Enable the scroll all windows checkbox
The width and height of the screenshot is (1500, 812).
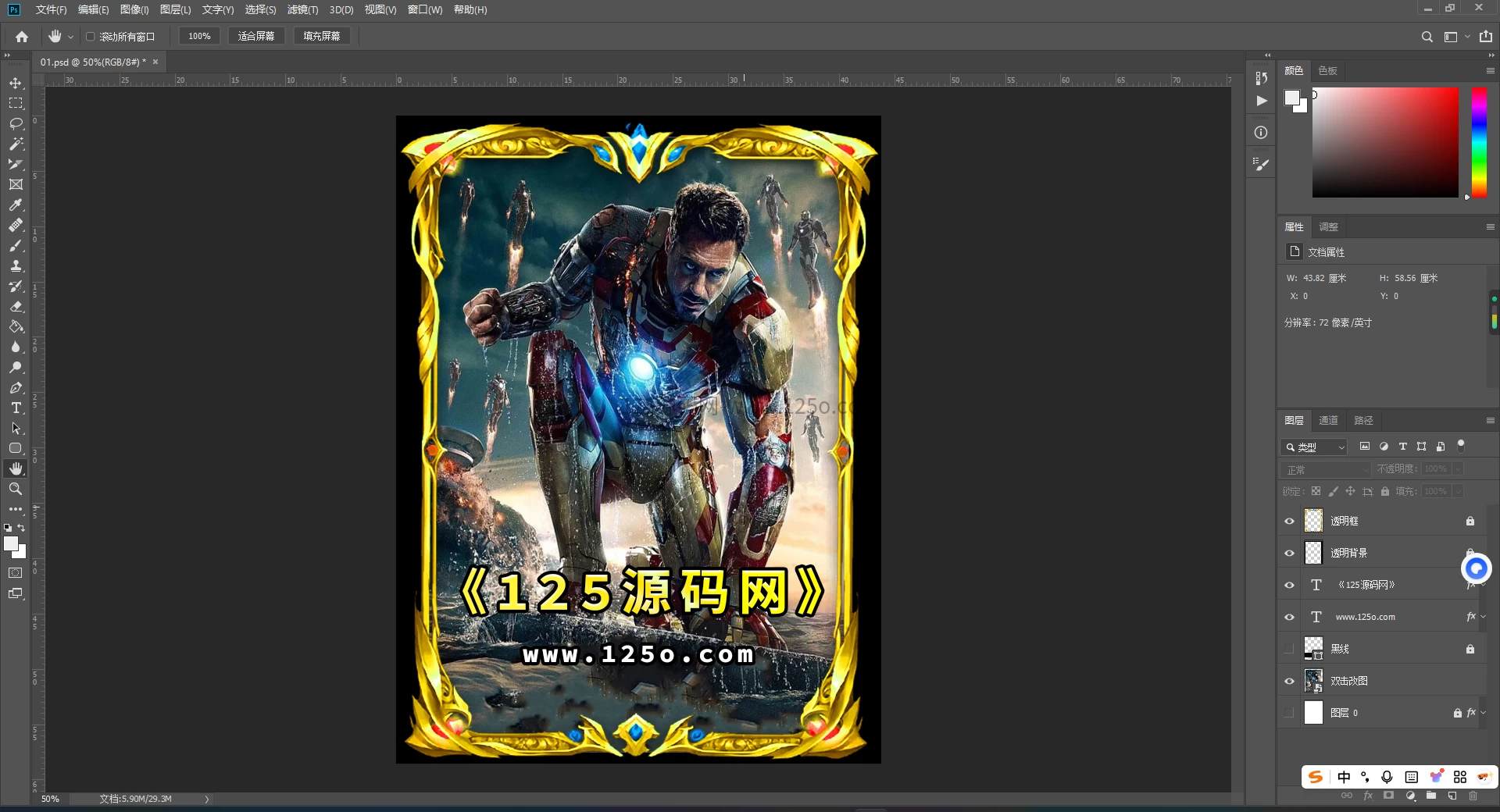coord(91,37)
